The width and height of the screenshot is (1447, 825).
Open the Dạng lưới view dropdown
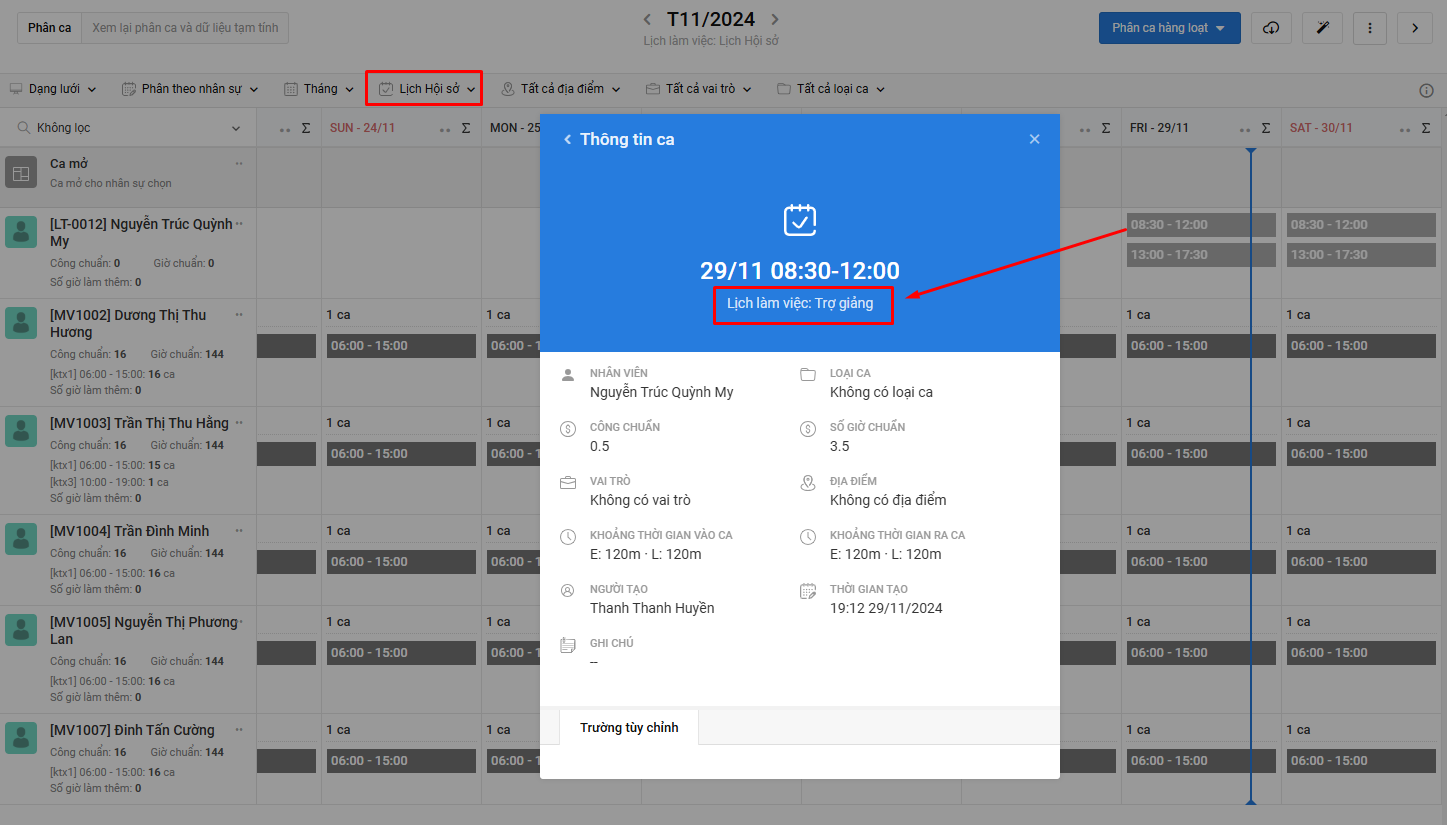point(53,89)
